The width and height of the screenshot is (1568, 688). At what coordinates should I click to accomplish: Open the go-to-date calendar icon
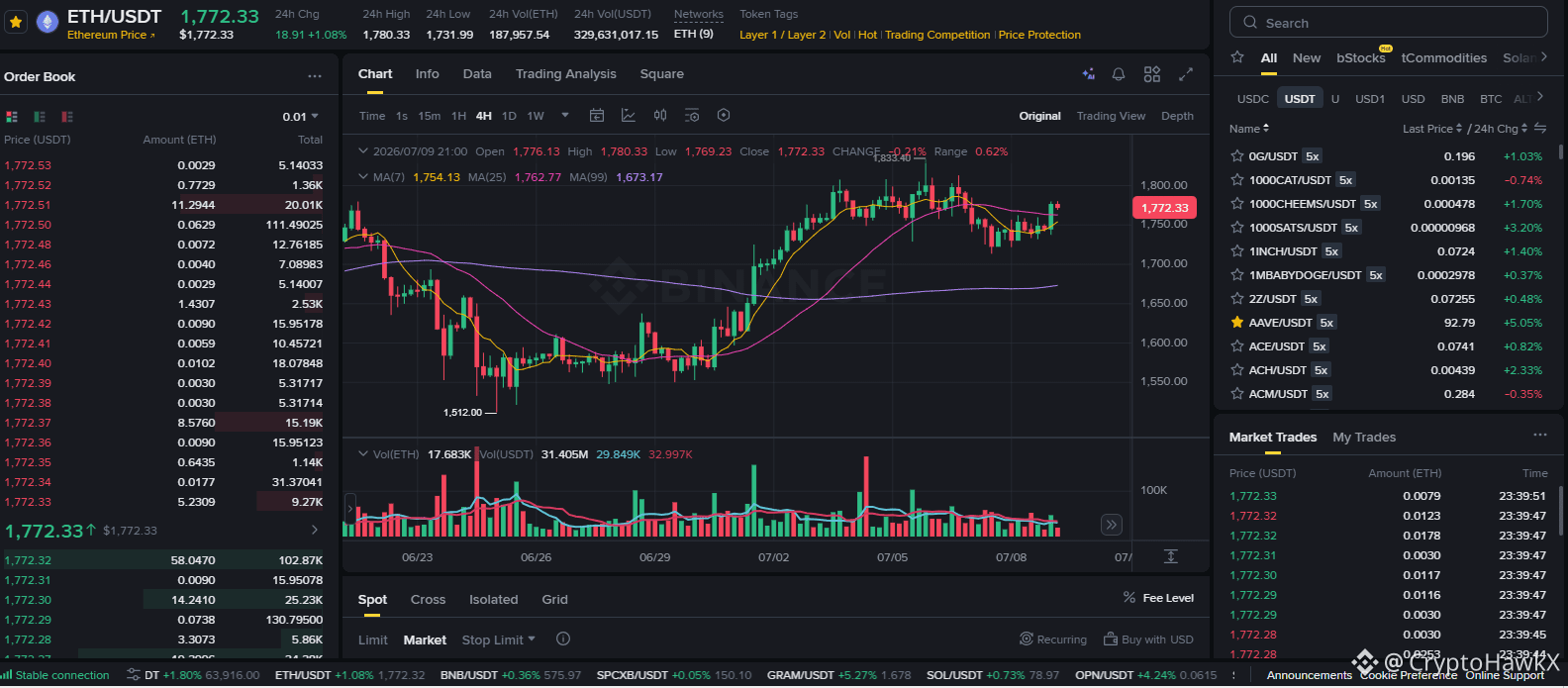597,116
